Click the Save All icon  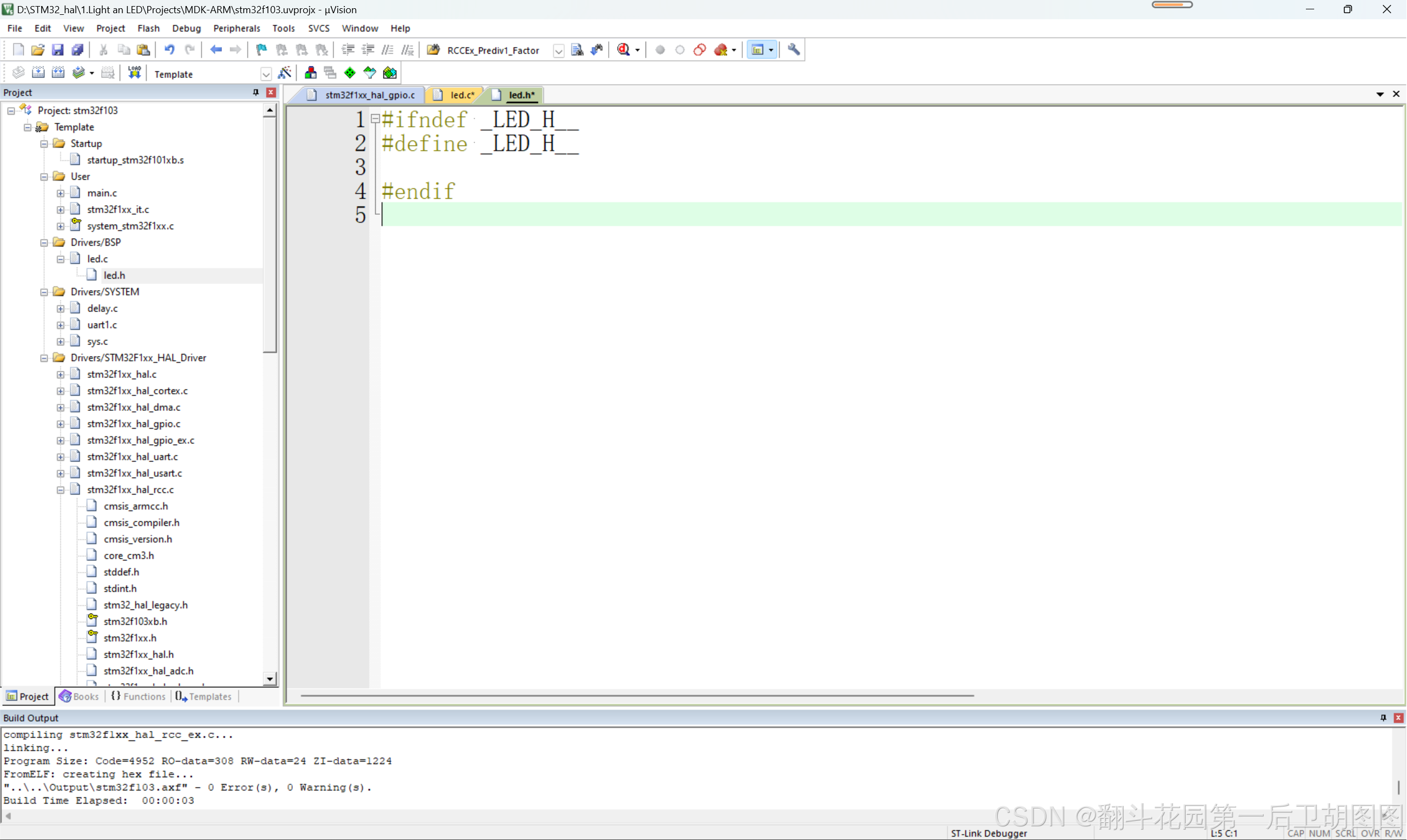click(x=77, y=50)
